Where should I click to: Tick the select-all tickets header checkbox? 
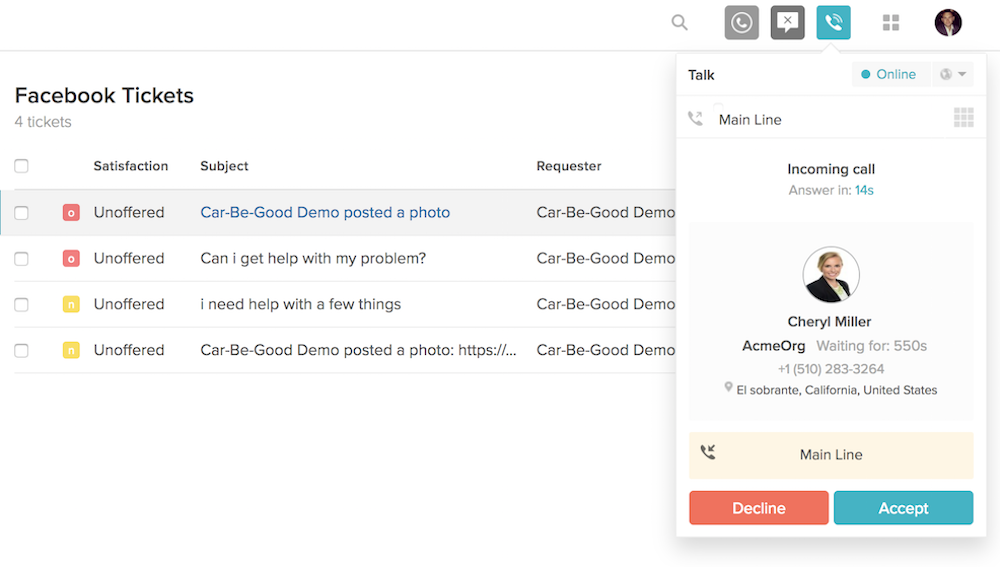[x=22, y=166]
